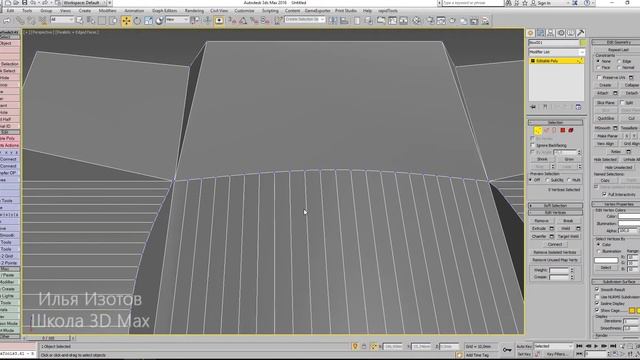This screenshot has height=360, width=640.
Task: Open the Modifiers menu
Action: (x=107, y=11)
